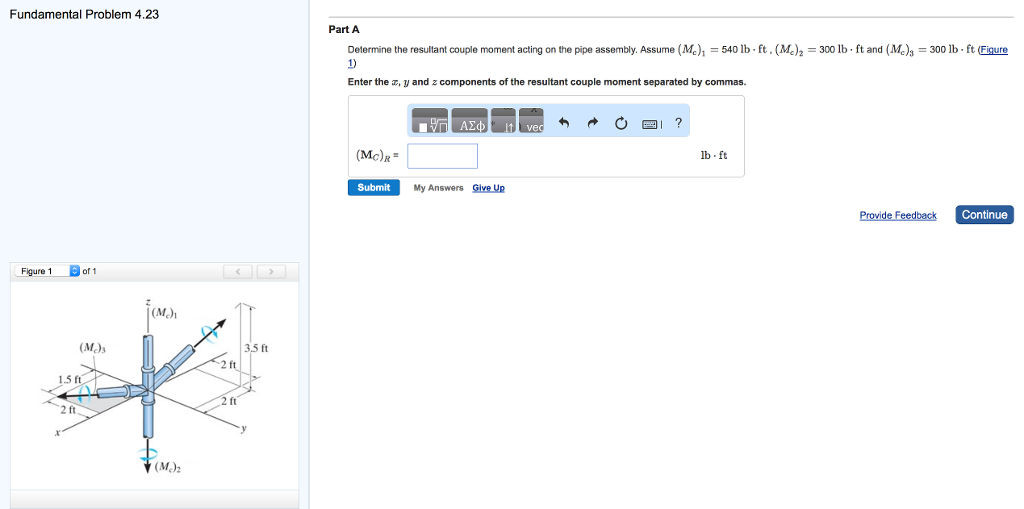Click the subscript/superscript arrows tool

coord(504,122)
